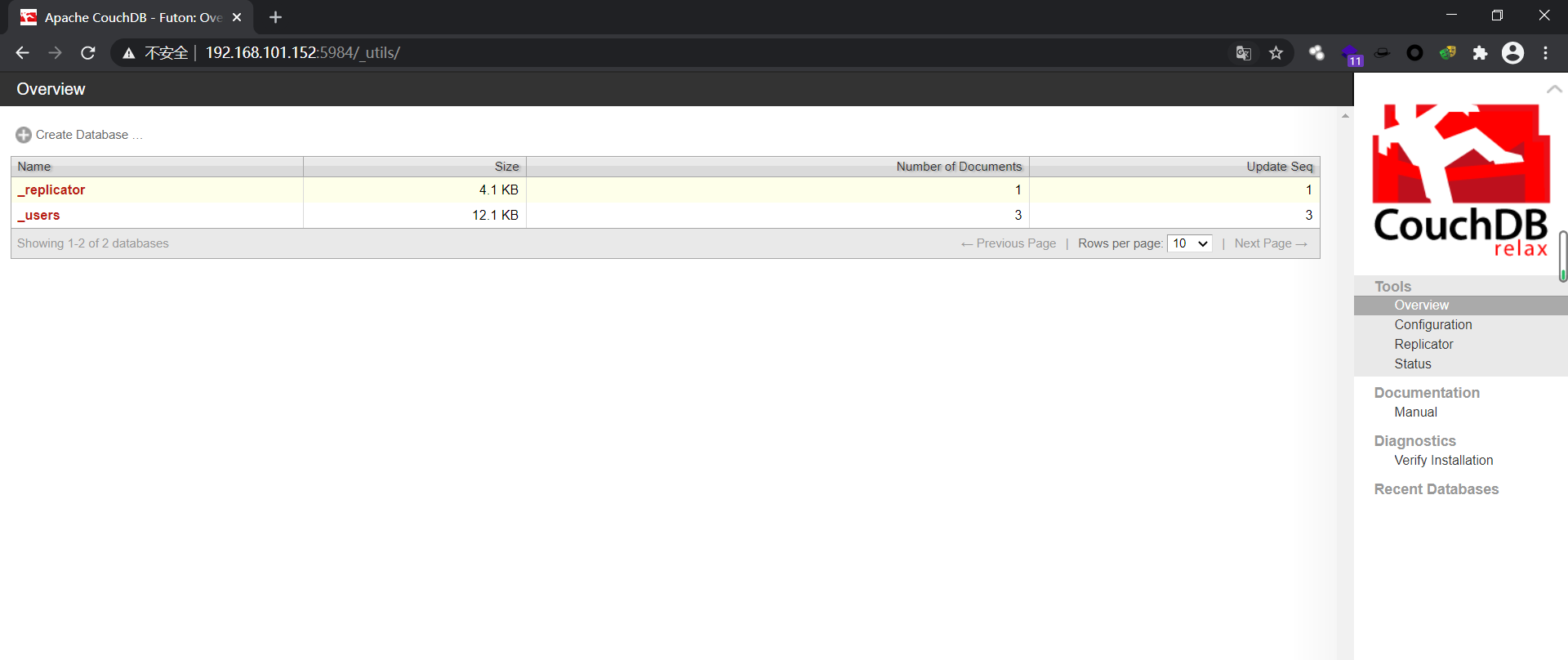This screenshot has height=660, width=1568.
Task: Collapse the sidebar with the top chevron
Action: [x=1554, y=89]
